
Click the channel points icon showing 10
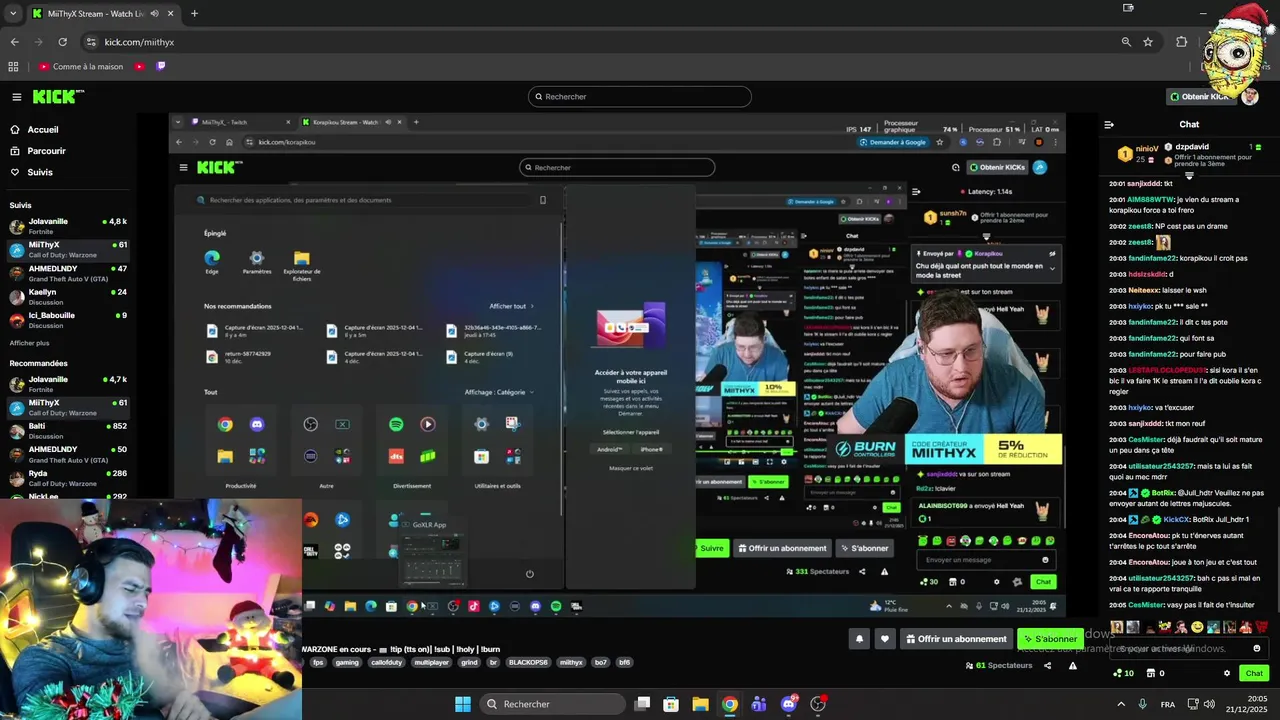(1123, 673)
